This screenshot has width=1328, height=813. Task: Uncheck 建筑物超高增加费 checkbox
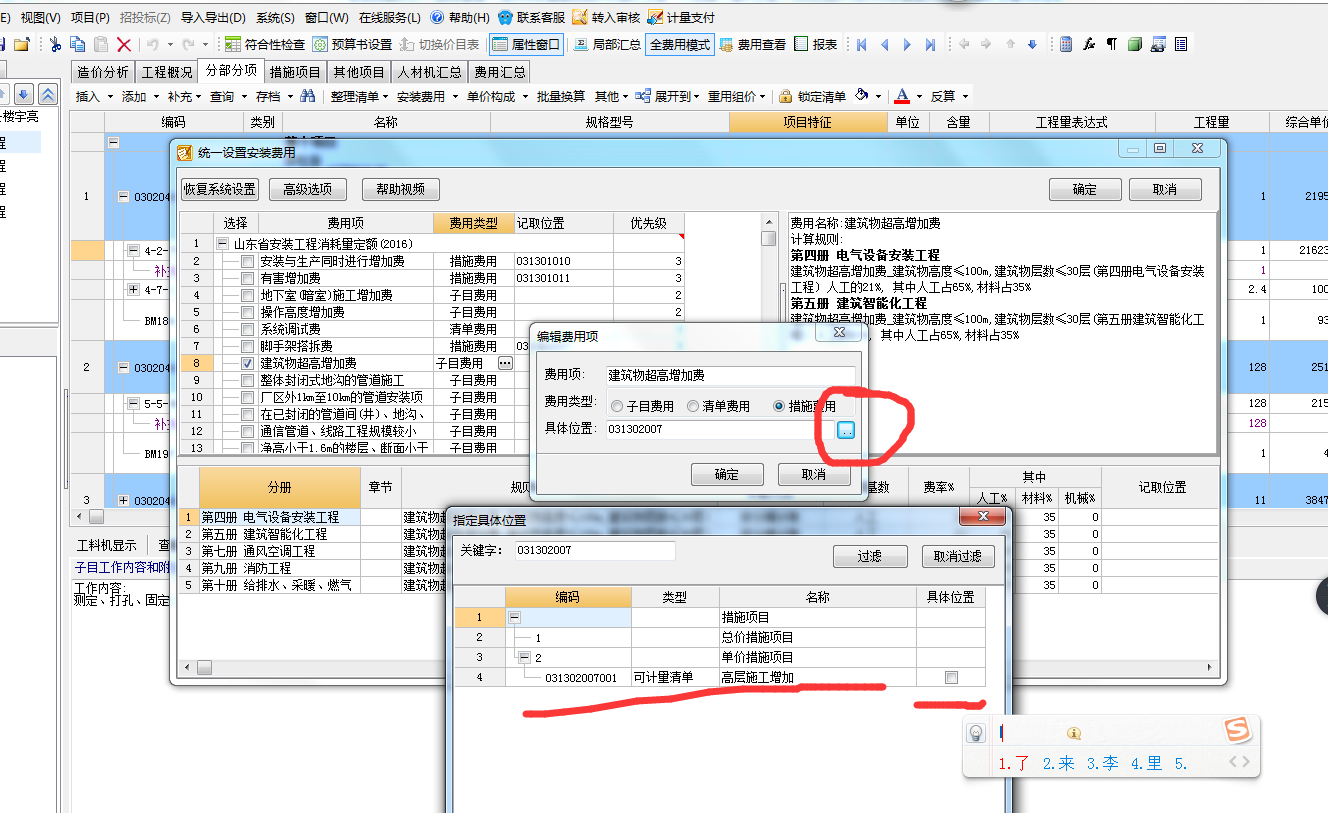coord(248,363)
